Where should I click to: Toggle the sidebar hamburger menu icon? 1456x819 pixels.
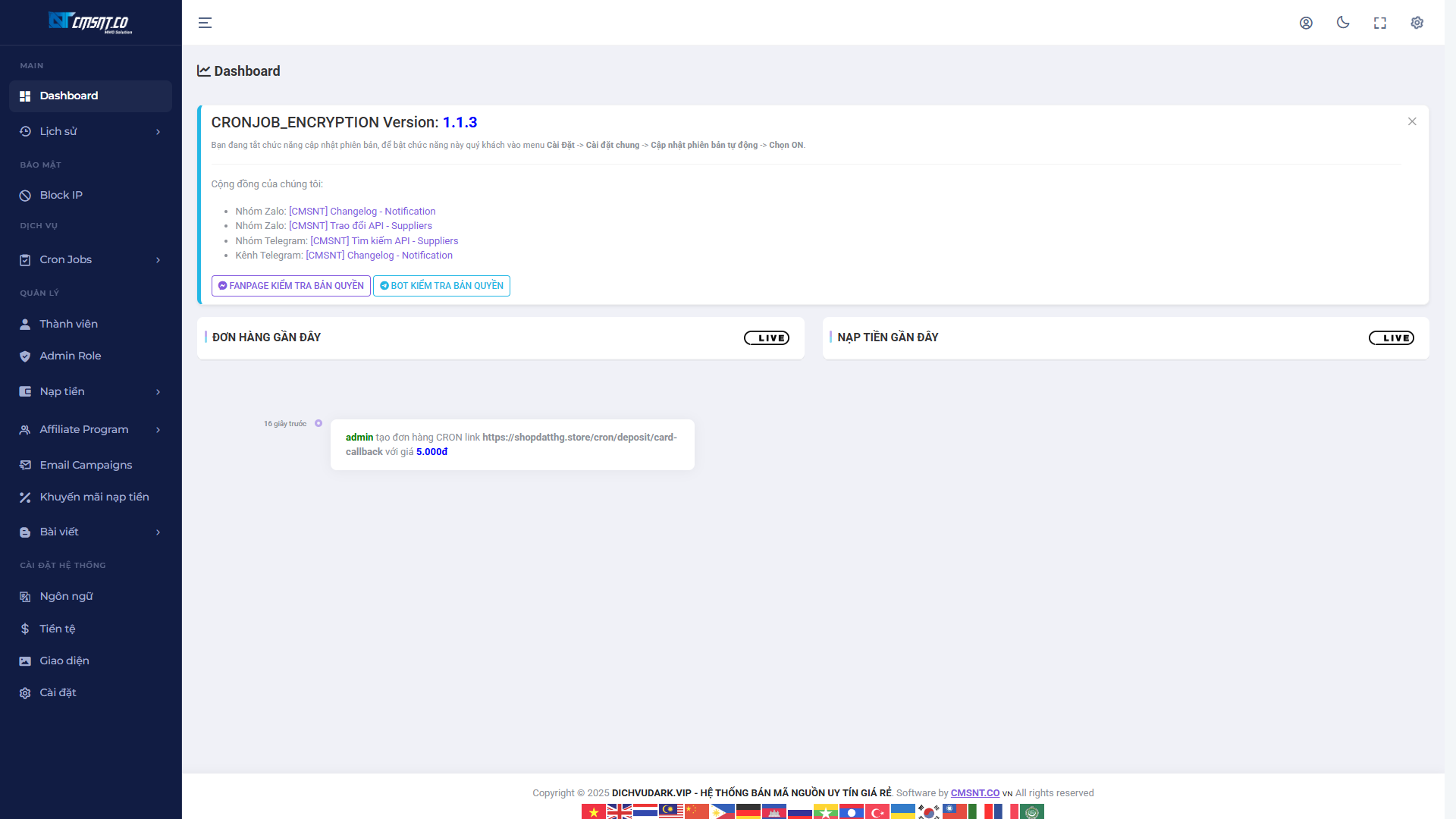point(205,23)
